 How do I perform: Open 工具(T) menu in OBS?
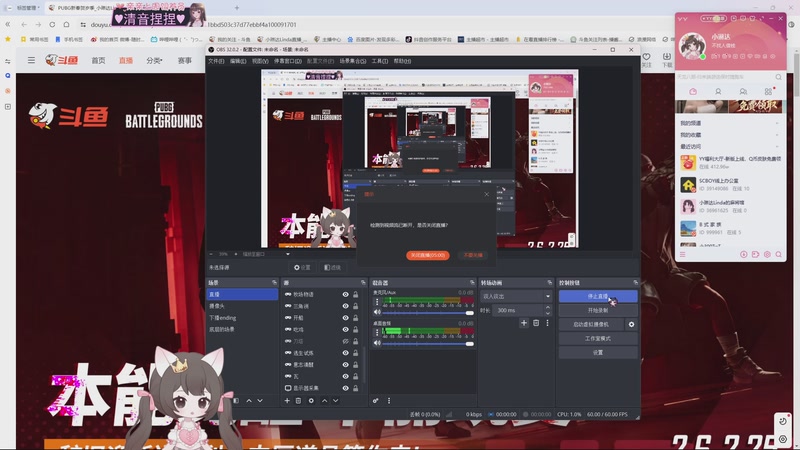(x=380, y=61)
